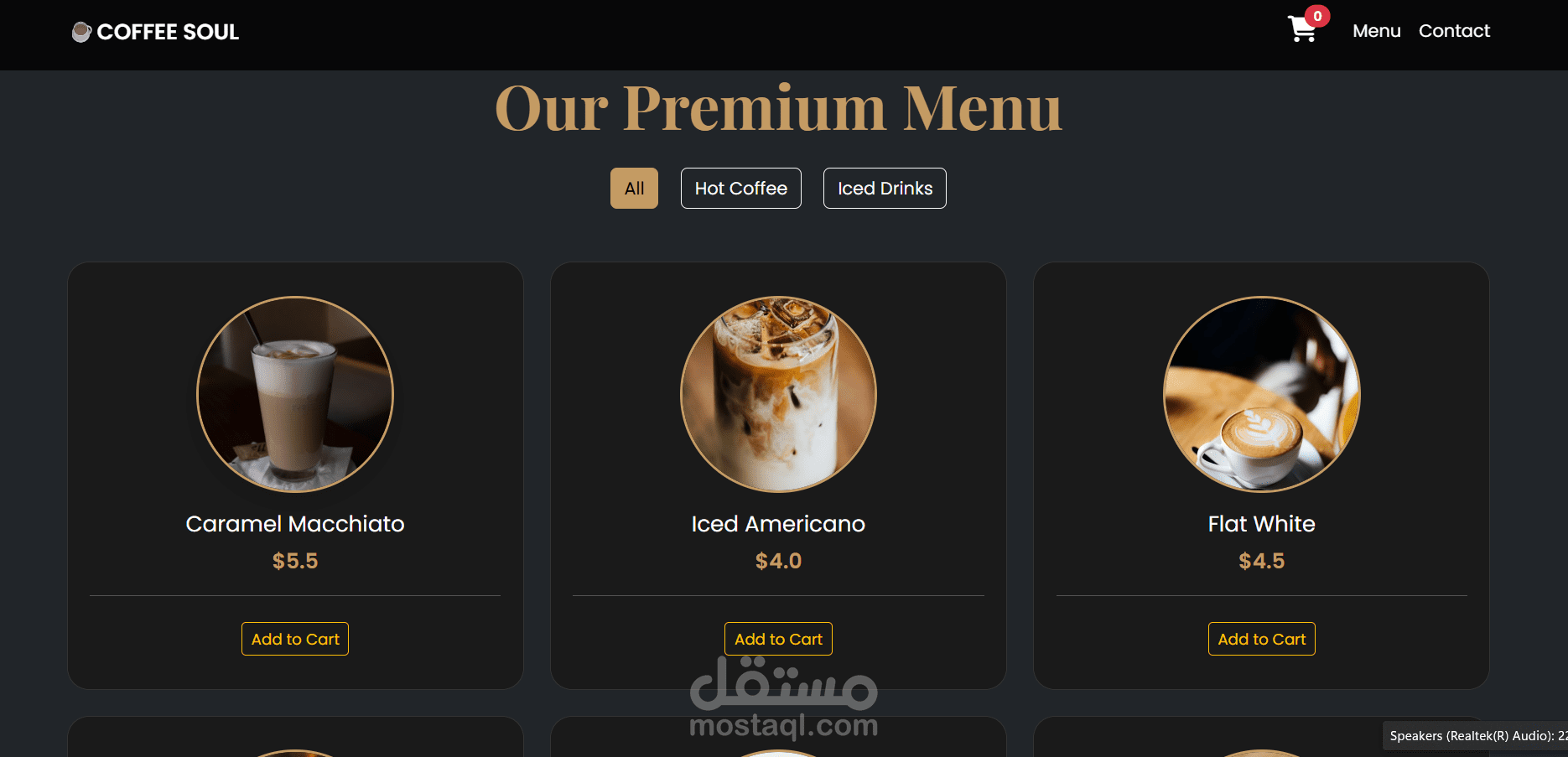Click the Caramel Macchiato photo
The image size is (1568, 757).
[295, 394]
